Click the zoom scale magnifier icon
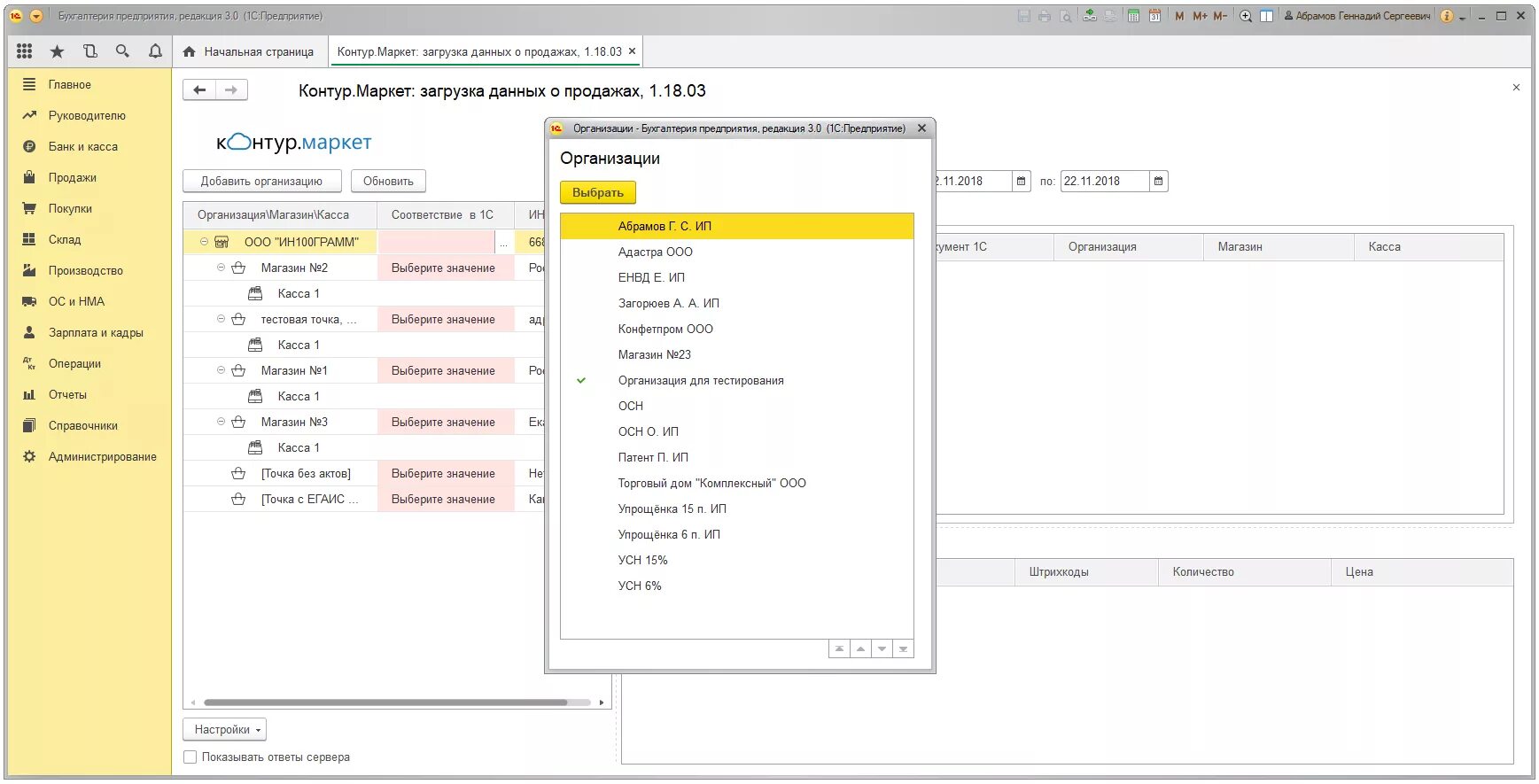 pyautogui.click(x=1246, y=16)
